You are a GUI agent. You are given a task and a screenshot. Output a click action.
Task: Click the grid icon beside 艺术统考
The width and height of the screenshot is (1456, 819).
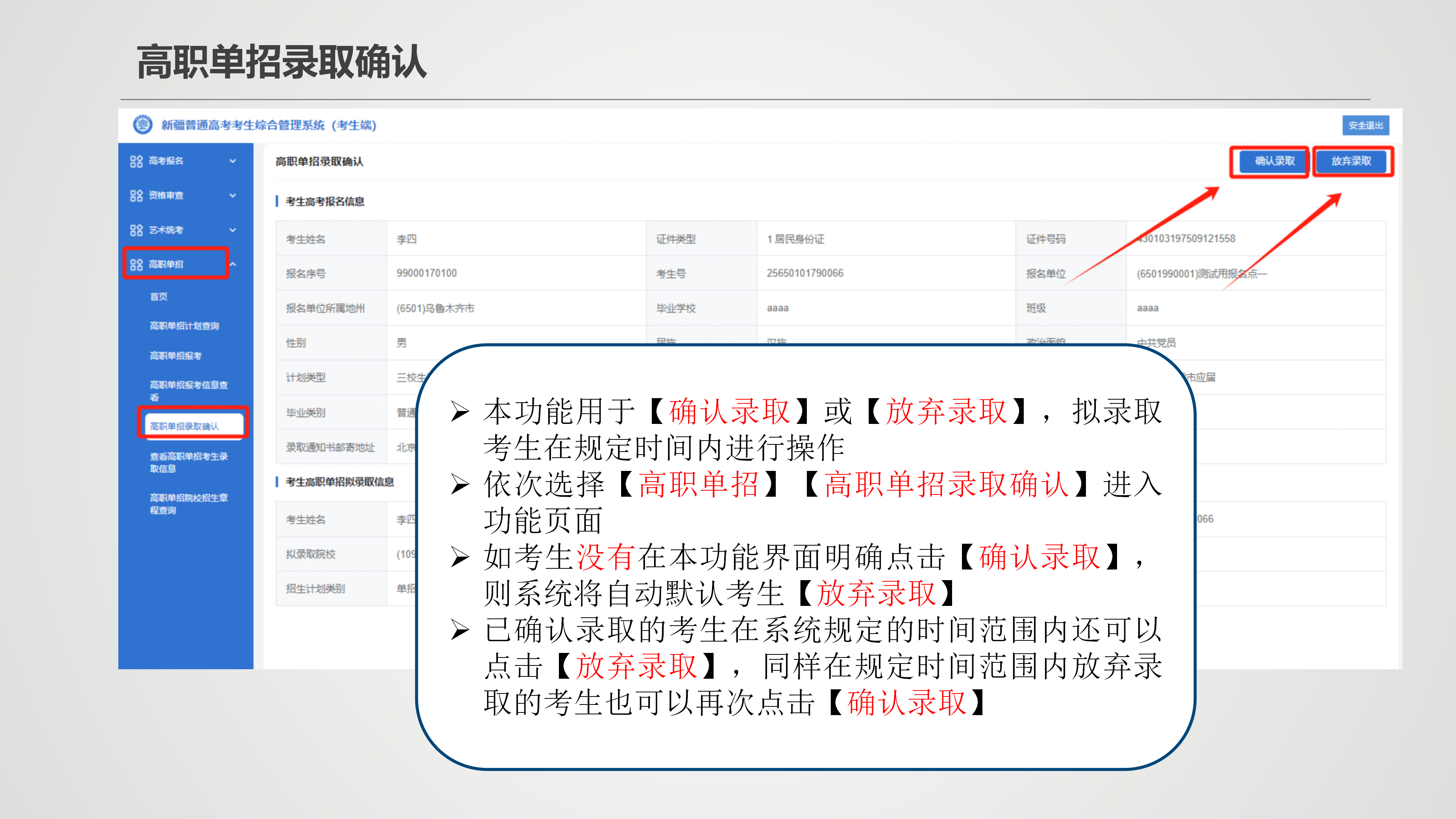(x=136, y=230)
